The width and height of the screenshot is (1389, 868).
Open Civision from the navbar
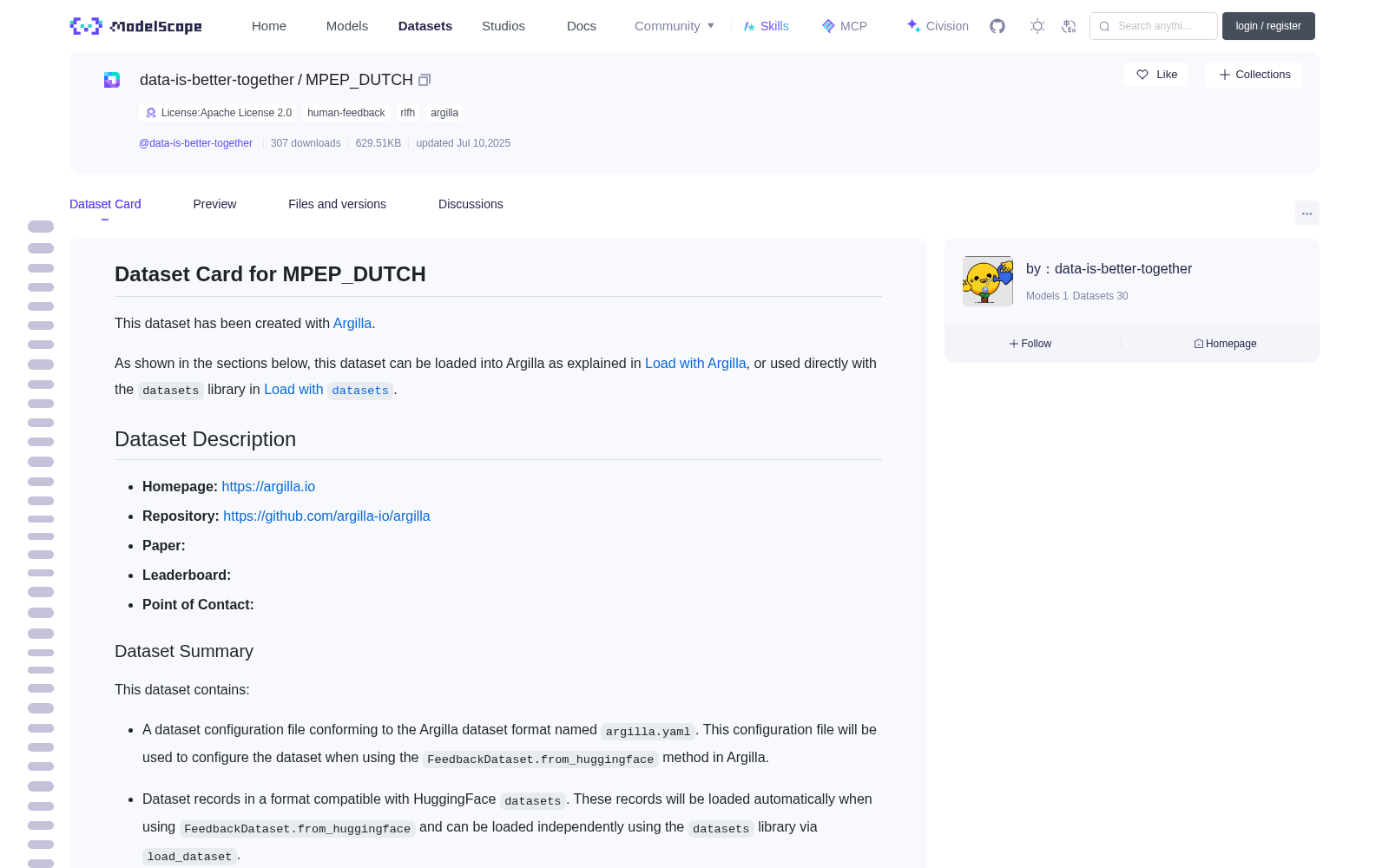[x=938, y=26]
